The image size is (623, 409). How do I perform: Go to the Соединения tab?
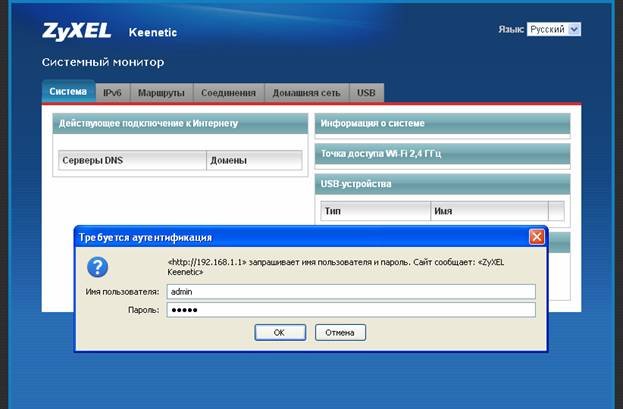pyautogui.click(x=227, y=92)
